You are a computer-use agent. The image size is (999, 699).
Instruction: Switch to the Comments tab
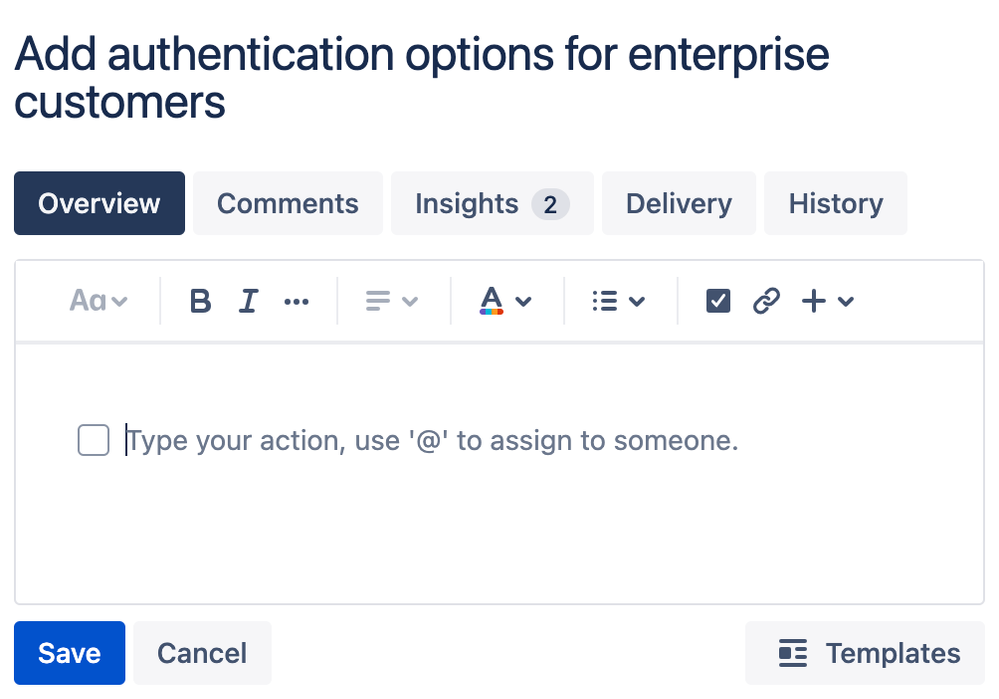[x=287, y=203]
